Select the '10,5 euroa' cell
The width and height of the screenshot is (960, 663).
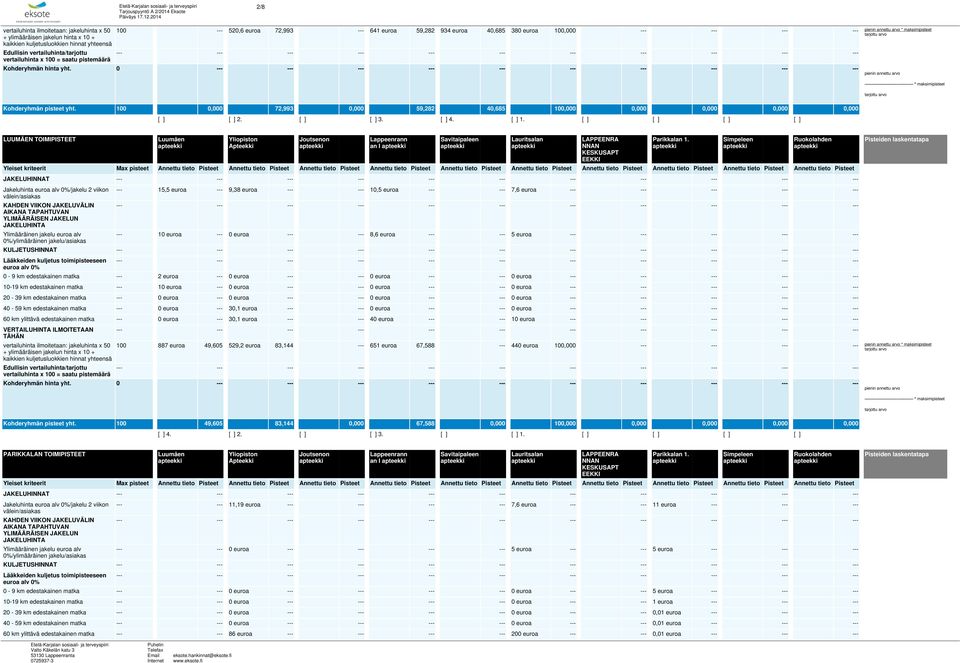384,190
